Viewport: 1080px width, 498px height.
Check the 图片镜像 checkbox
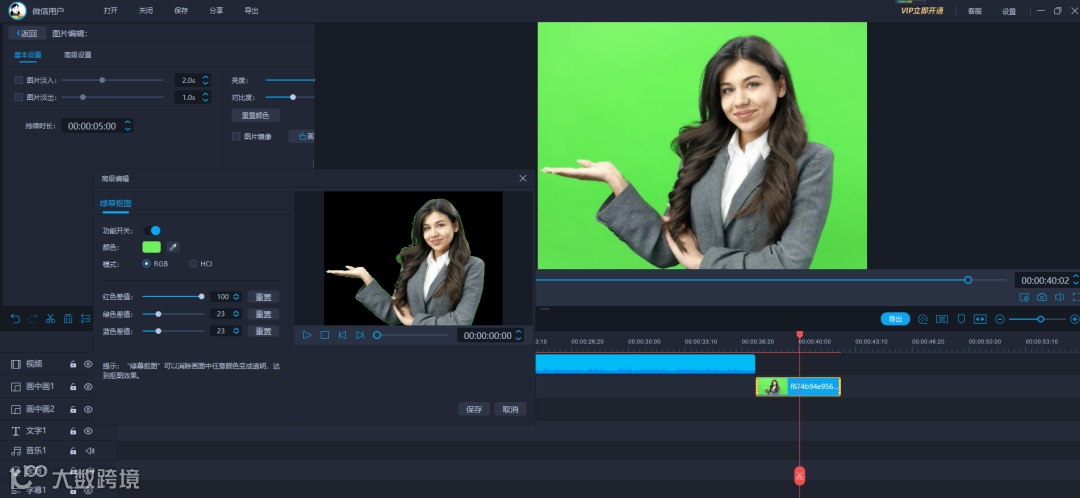point(236,136)
